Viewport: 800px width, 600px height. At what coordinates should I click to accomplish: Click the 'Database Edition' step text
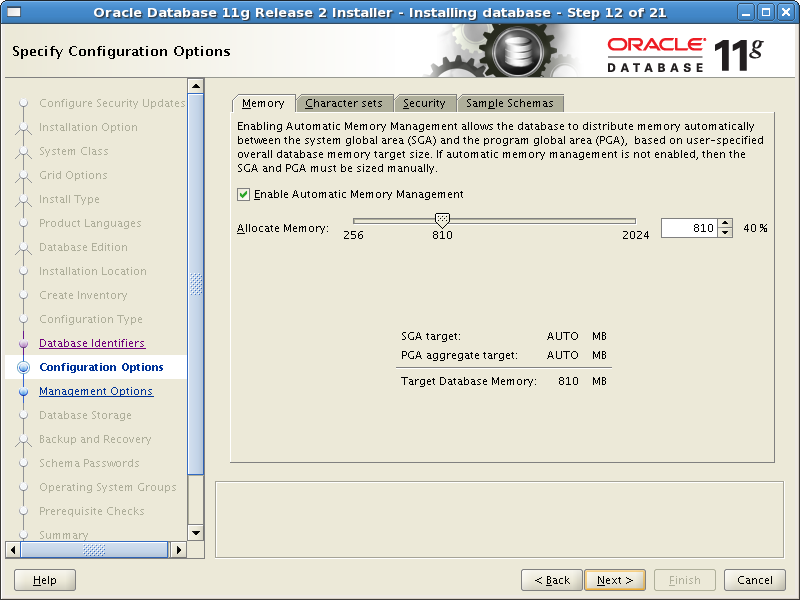pos(84,247)
